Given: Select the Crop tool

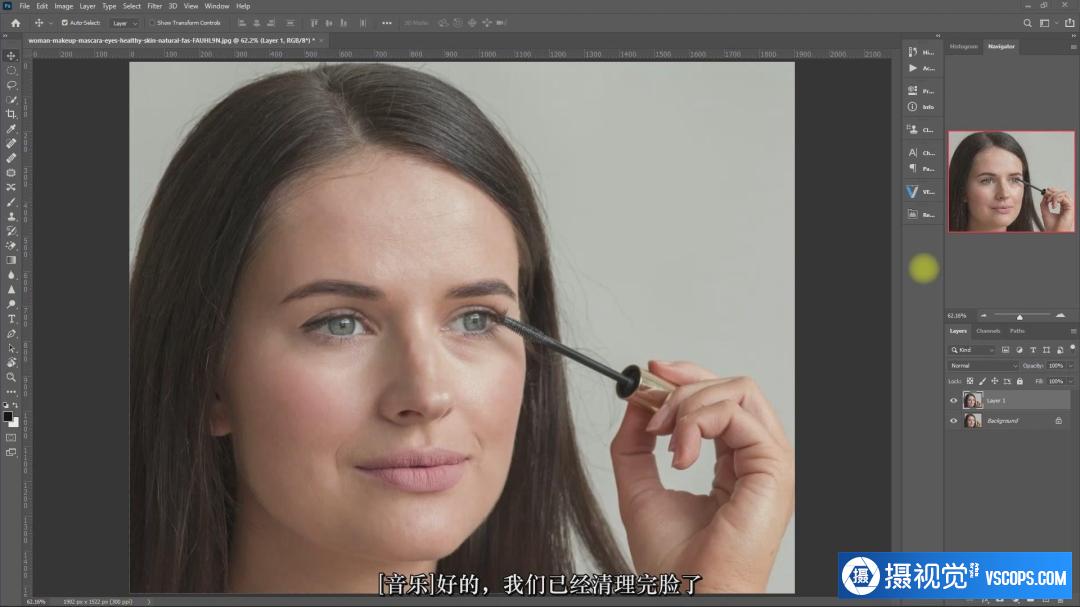Looking at the screenshot, I should pos(11,114).
